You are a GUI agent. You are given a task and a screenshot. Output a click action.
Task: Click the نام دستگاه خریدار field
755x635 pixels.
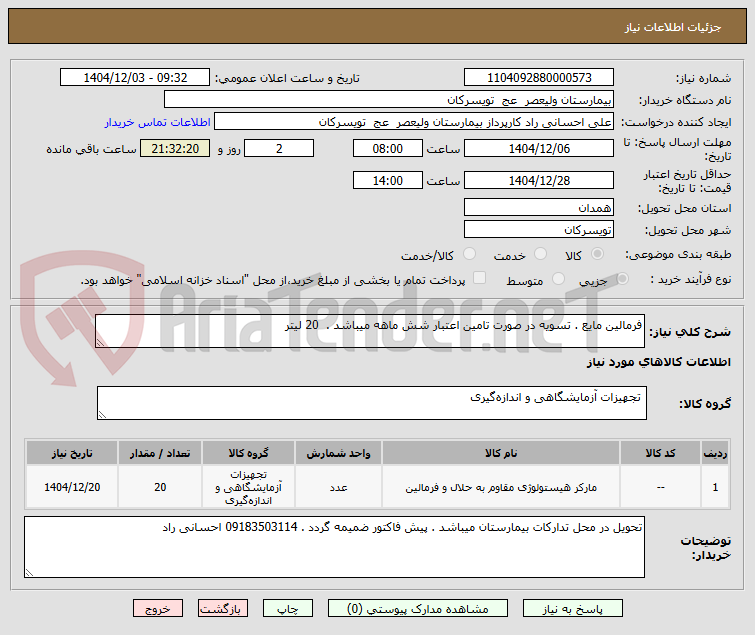389,99
